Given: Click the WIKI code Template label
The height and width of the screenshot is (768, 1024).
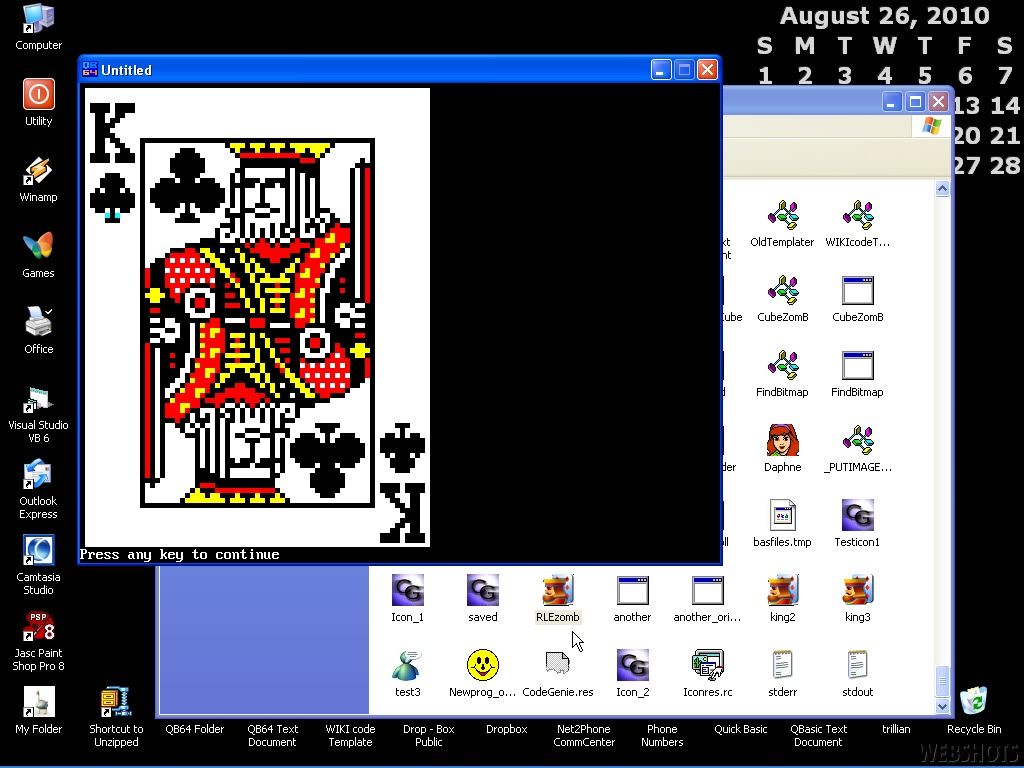Looking at the screenshot, I should pyautogui.click(x=351, y=735).
